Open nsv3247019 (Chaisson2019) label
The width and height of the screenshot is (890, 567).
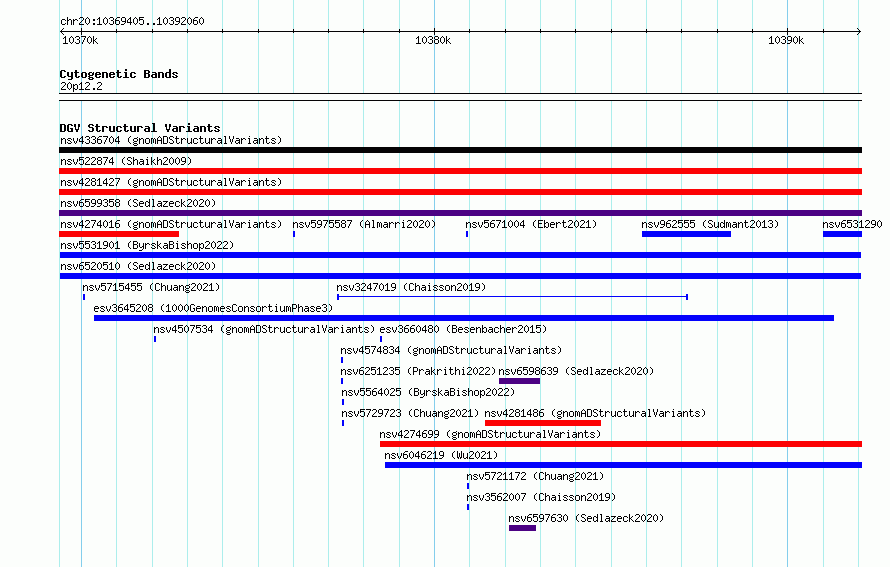pyautogui.click(x=412, y=287)
